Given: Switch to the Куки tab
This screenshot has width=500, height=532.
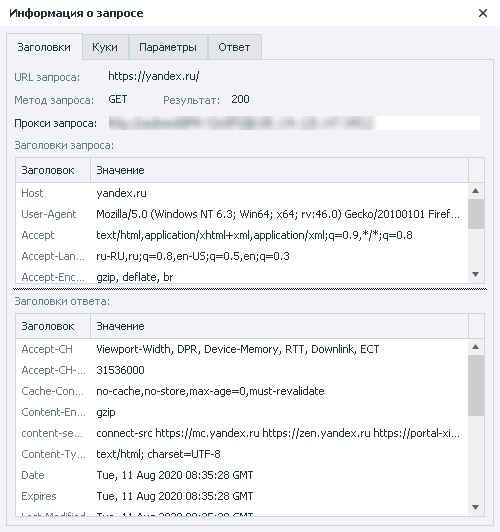Looking at the screenshot, I should pos(105,47).
